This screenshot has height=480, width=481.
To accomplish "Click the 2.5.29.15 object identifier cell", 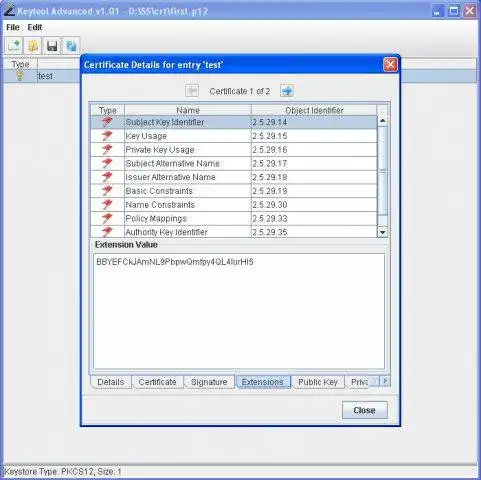I will pos(314,136).
